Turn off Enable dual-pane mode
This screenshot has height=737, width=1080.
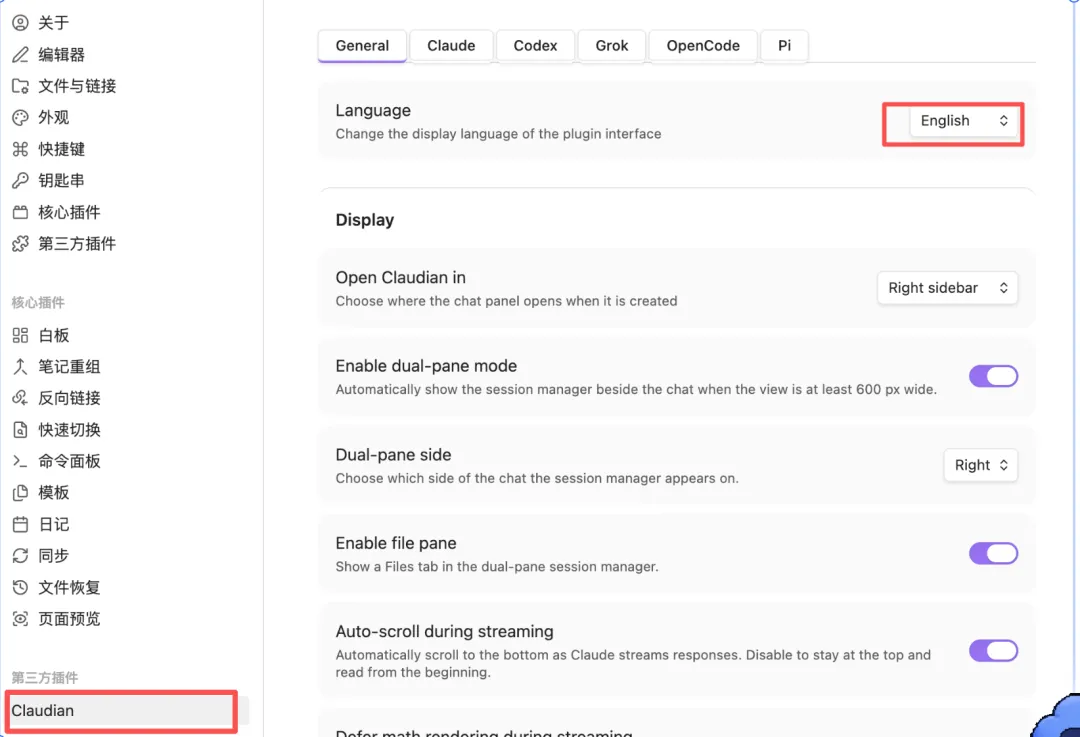click(x=993, y=376)
